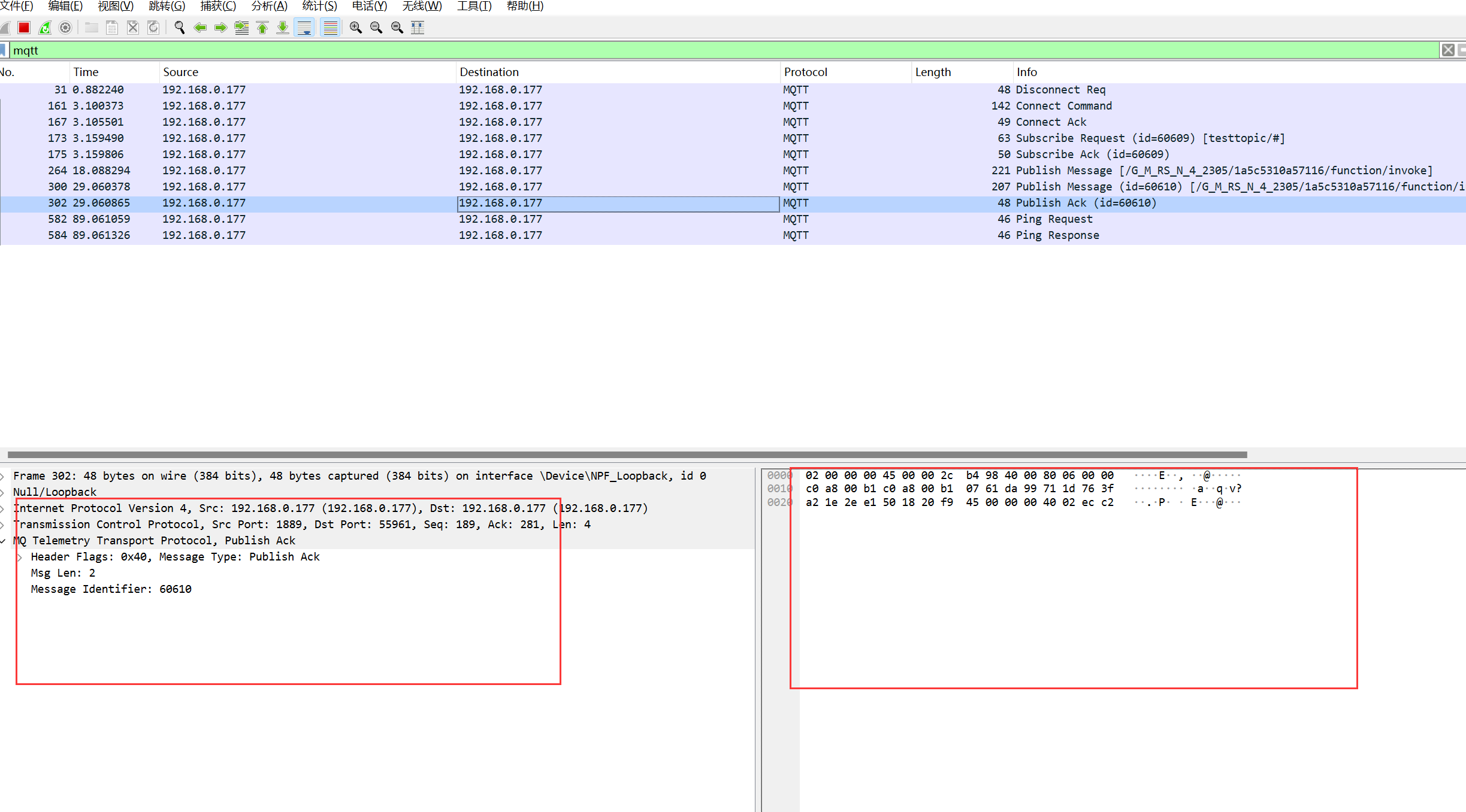1466x812 pixels.
Task: Zoom in on the main window text
Action: coord(356,28)
